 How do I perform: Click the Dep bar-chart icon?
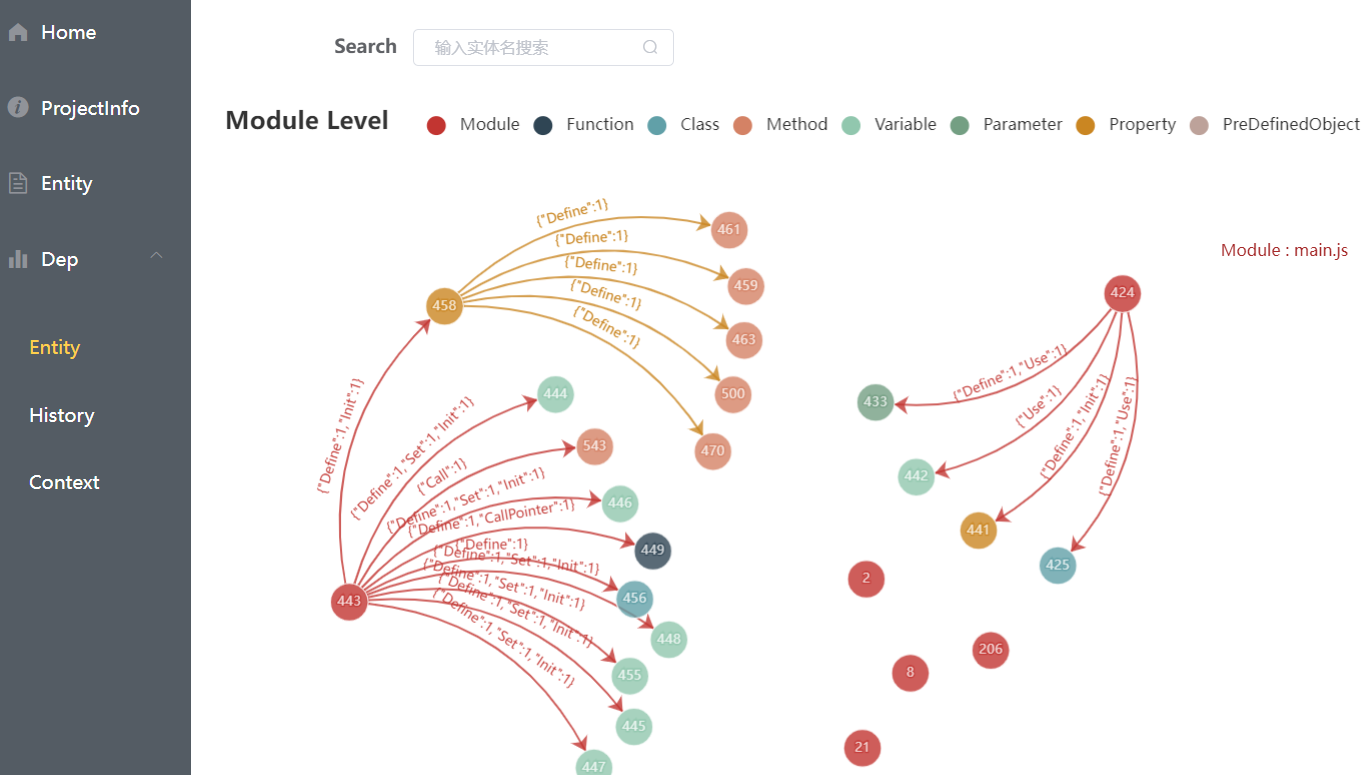(17, 258)
